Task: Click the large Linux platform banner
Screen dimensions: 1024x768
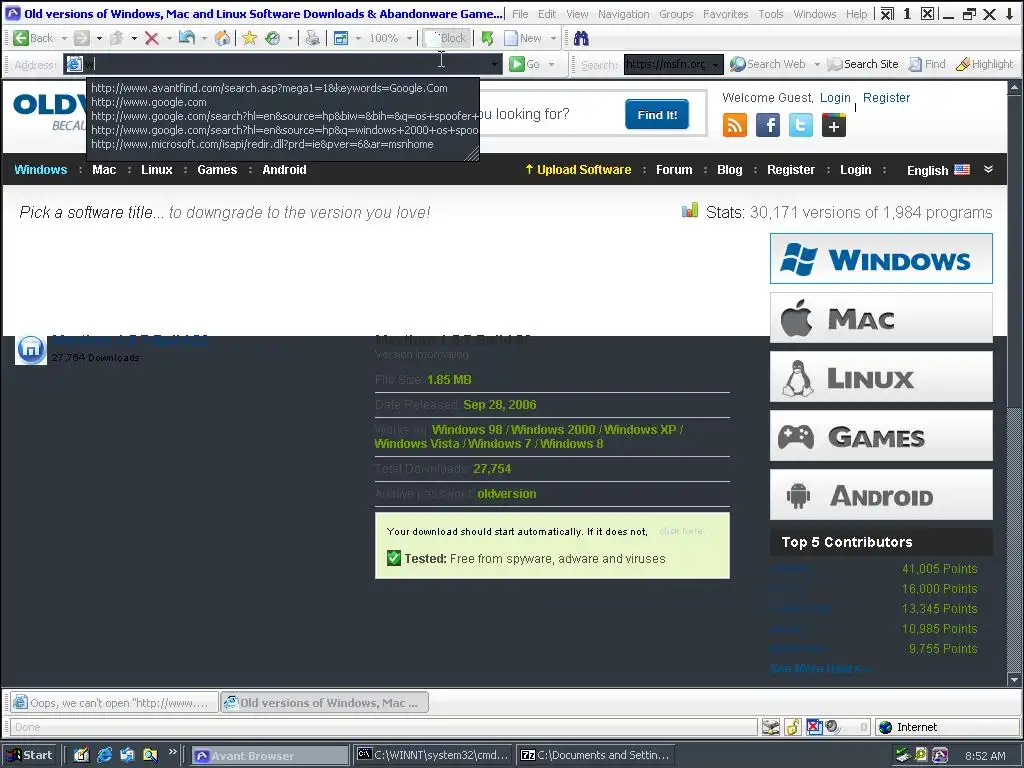Action: [x=881, y=377]
